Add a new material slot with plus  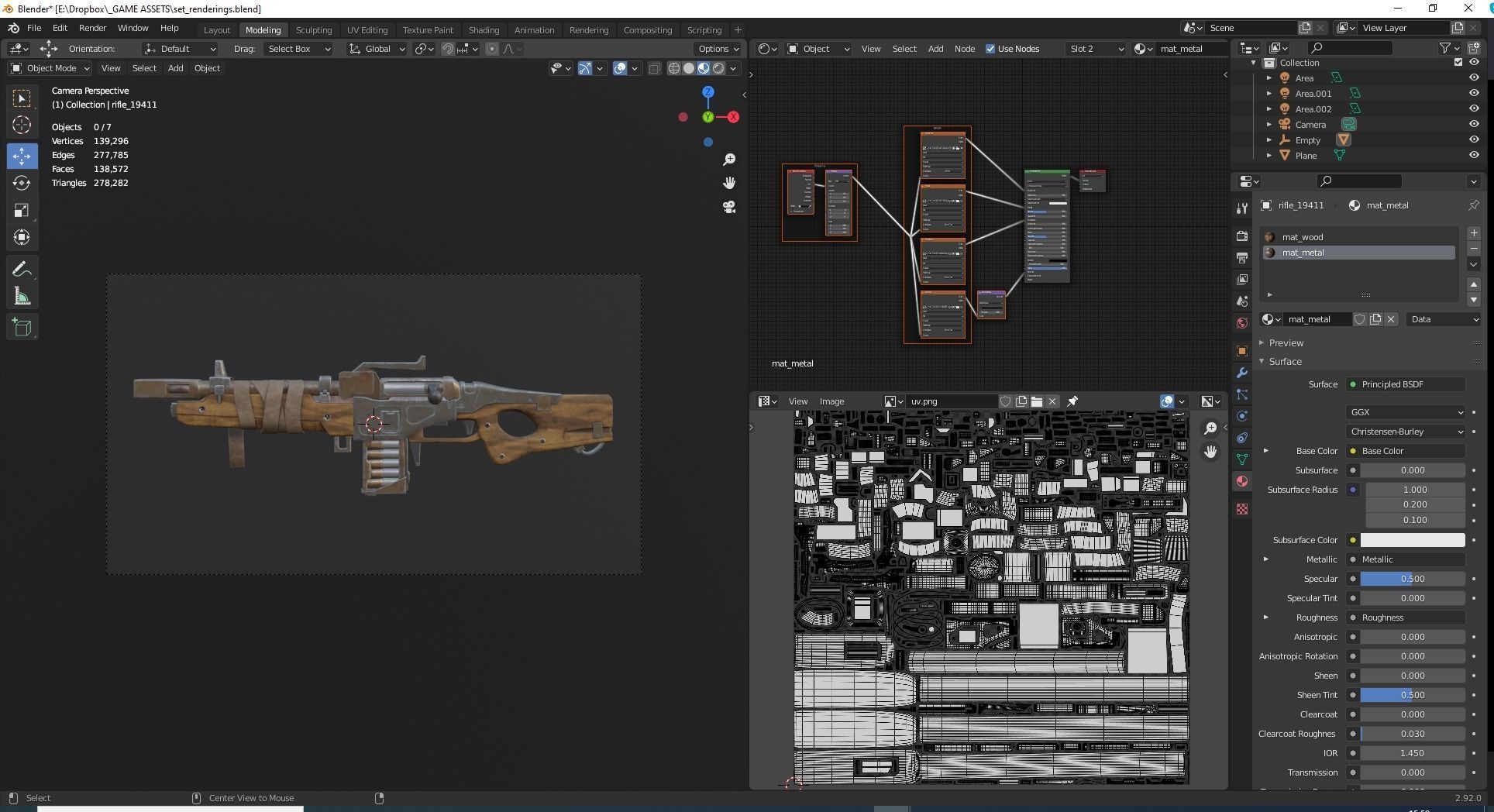tap(1474, 233)
